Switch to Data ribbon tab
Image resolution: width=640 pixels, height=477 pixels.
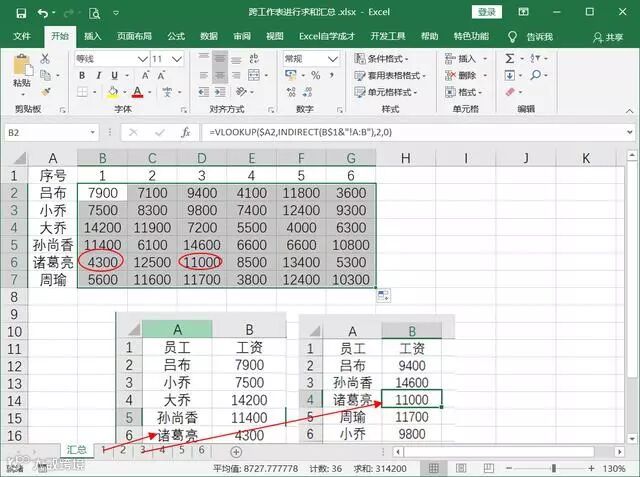point(209,36)
